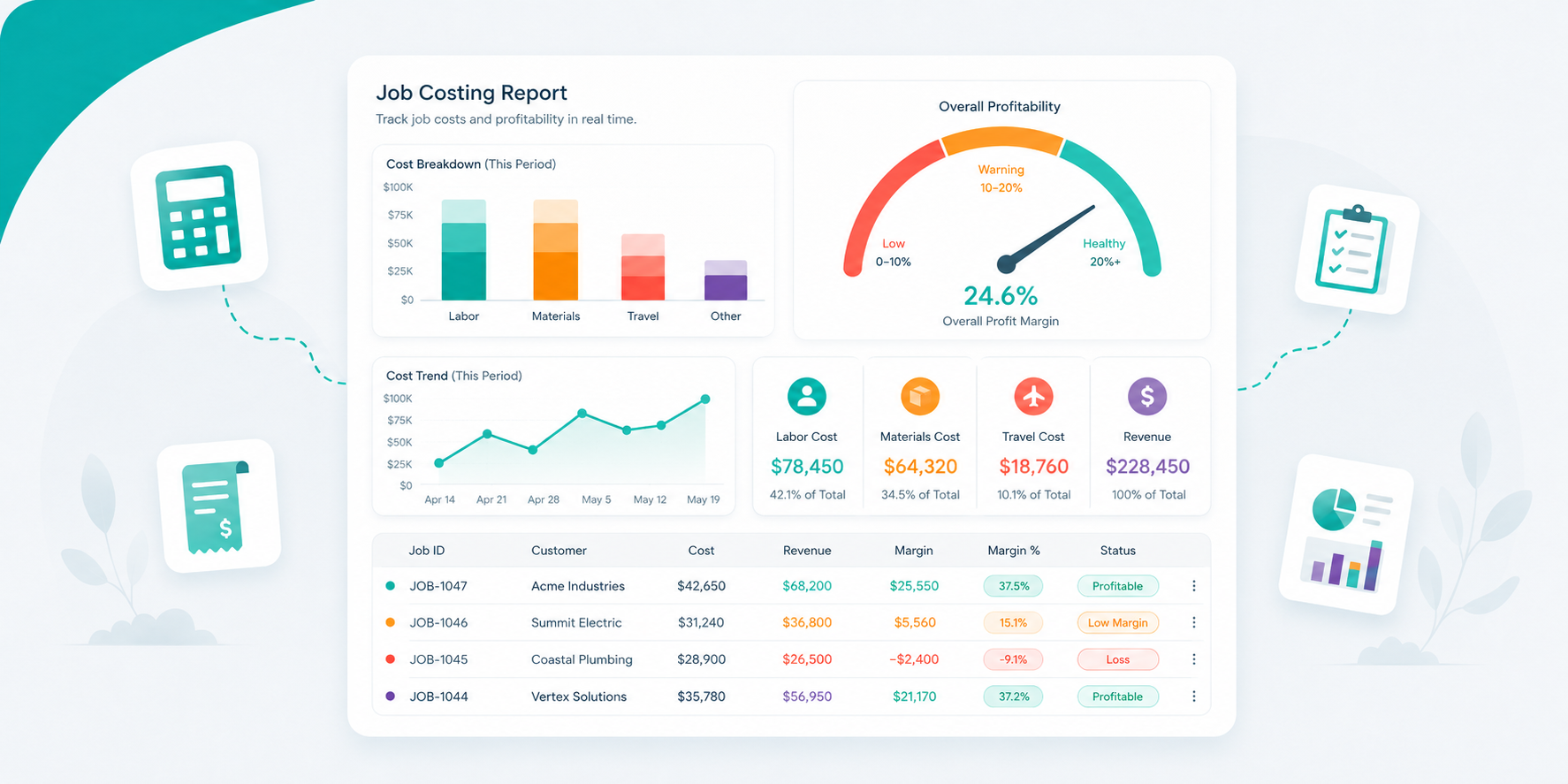
Task: Click the Coastal Plumbing customer name
Action: point(582,659)
